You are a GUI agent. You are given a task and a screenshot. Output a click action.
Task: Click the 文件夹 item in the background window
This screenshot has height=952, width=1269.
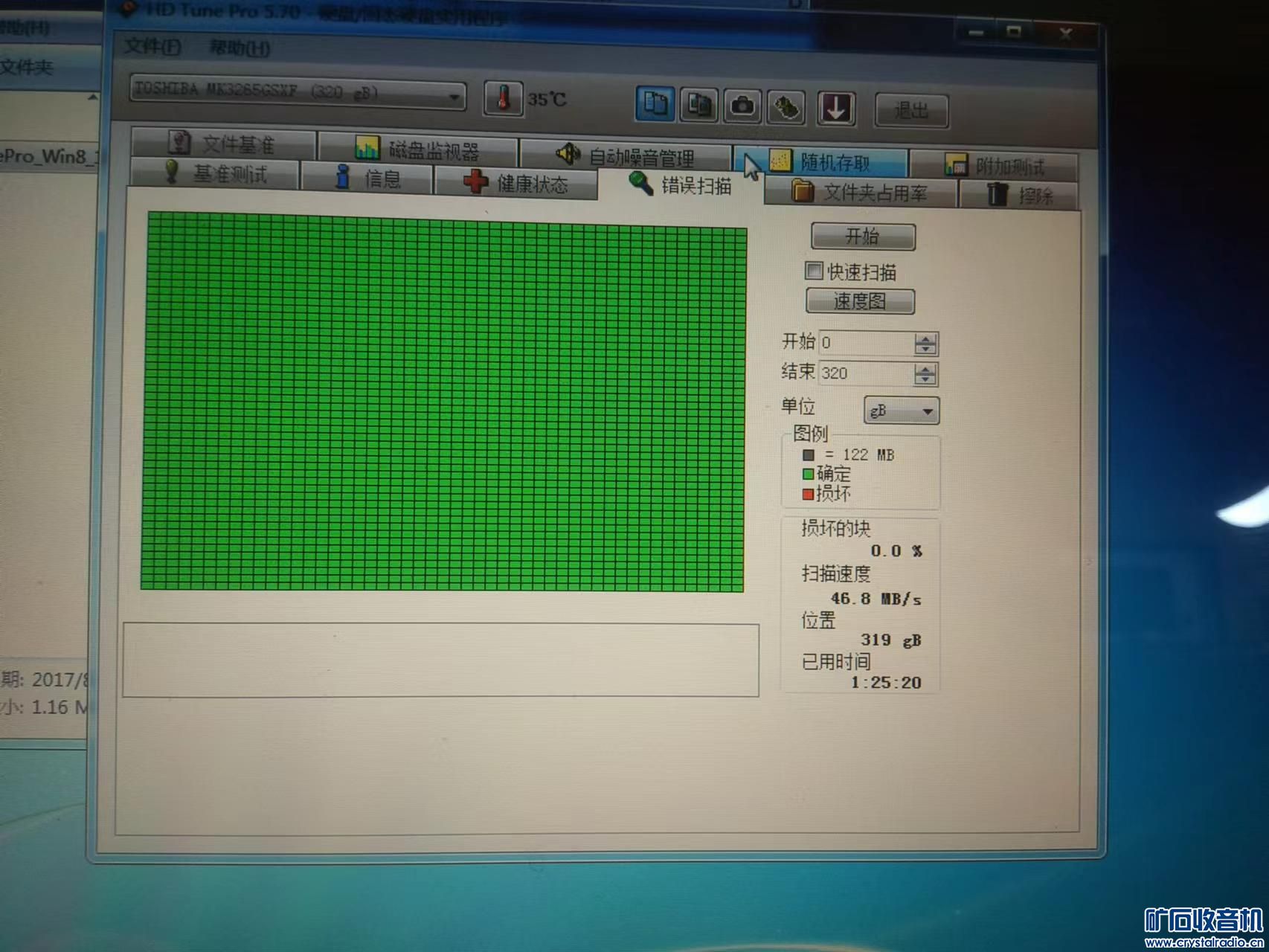[x=28, y=68]
